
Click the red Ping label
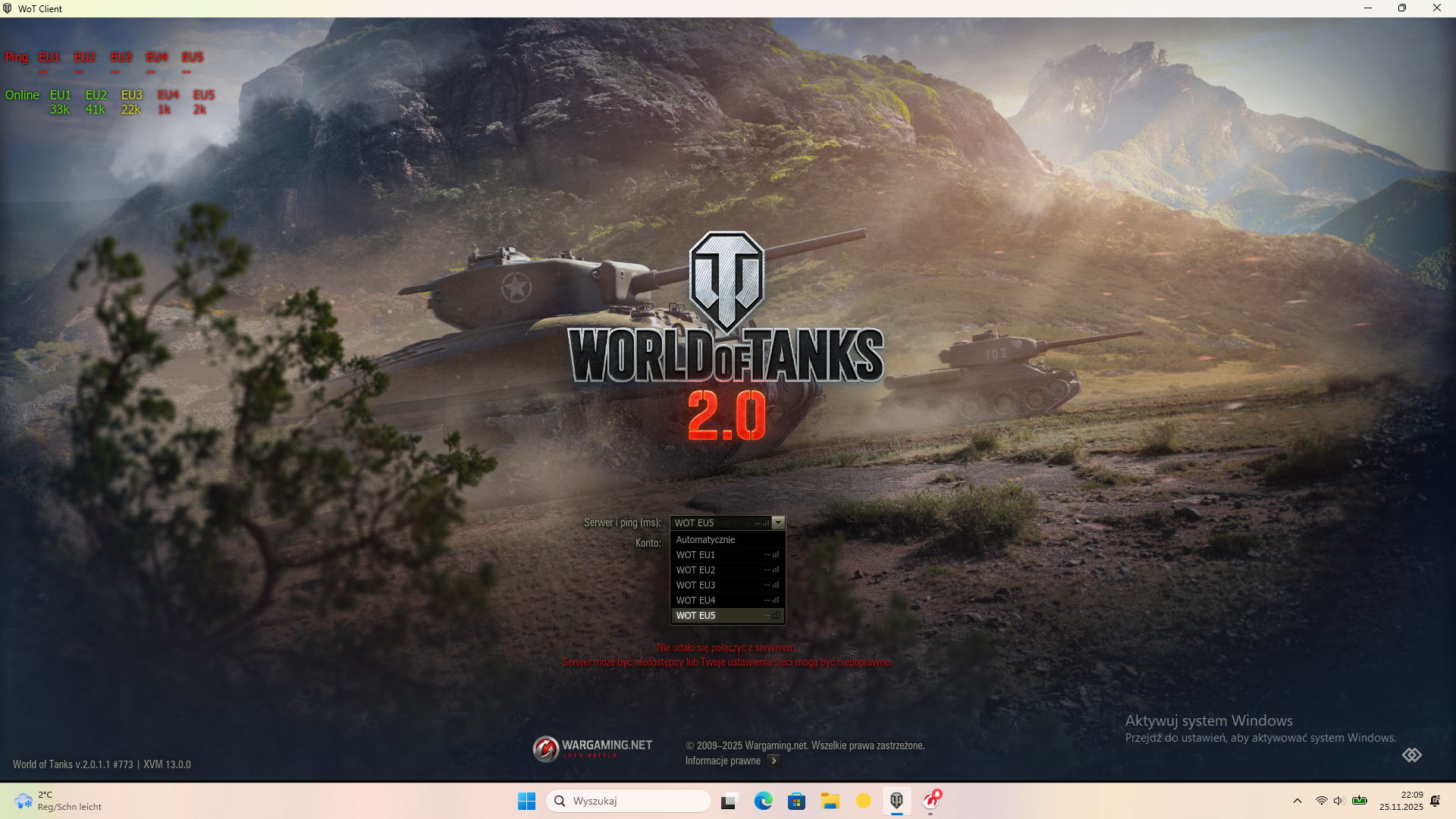17,57
